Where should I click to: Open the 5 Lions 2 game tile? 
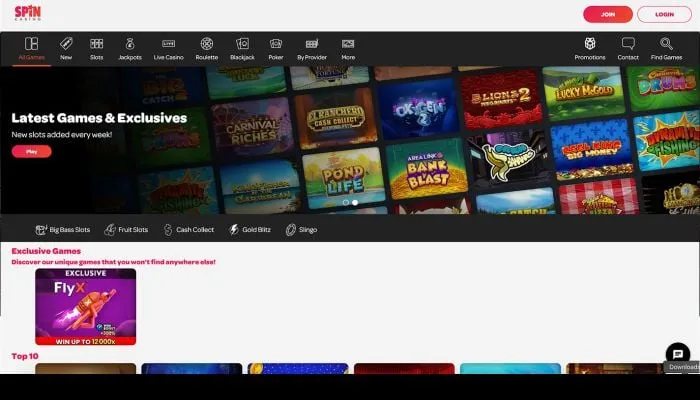pyautogui.click(x=501, y=100)
